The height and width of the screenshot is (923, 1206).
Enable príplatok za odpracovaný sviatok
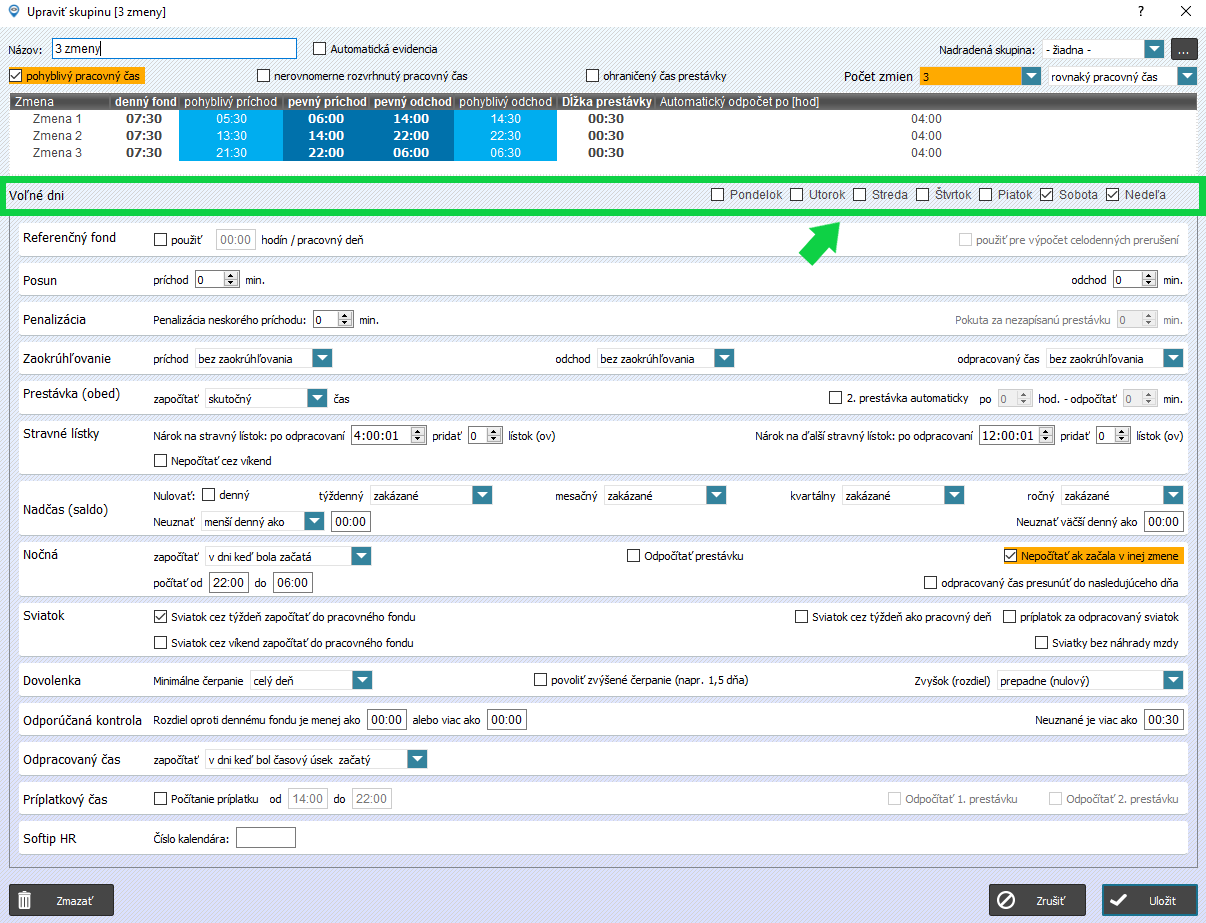[1010, 617]
